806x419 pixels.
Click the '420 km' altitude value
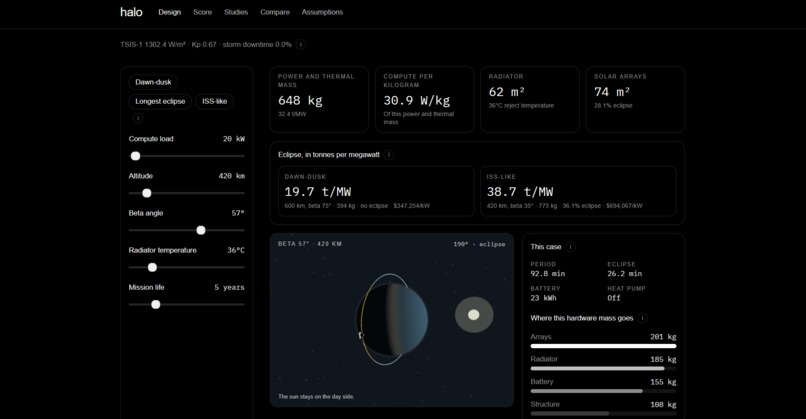pyautogui.click(x=232, y=176)
